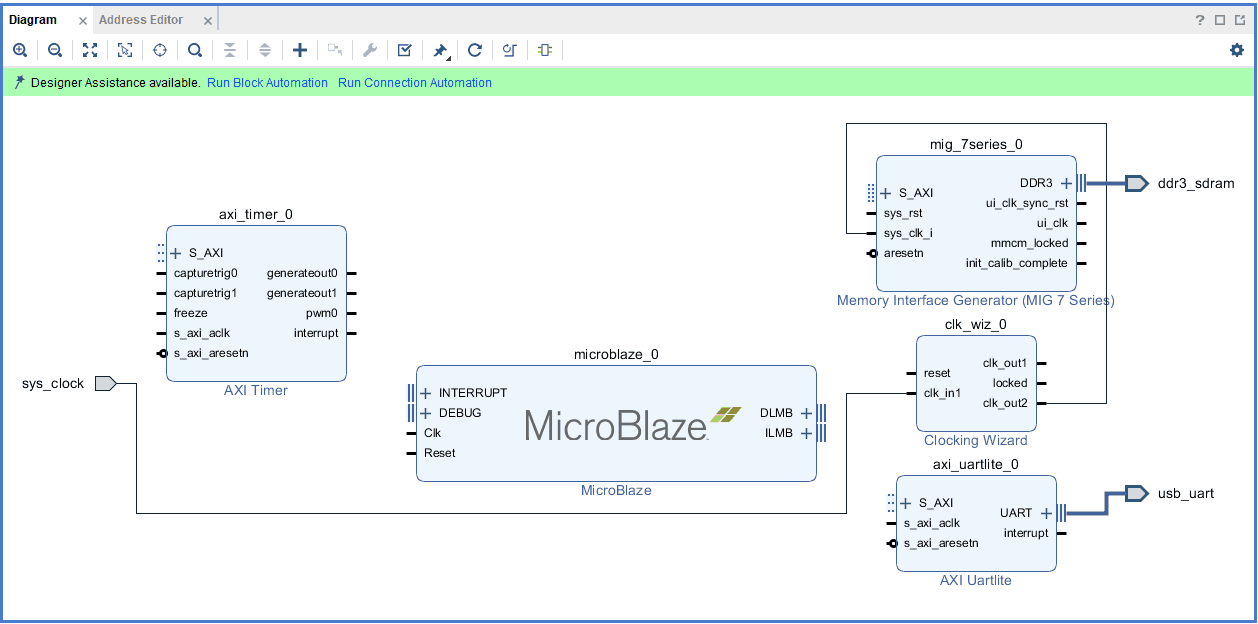Select the Diagram tab
The image size is (1258, 624).
click(x=33, y=20)
